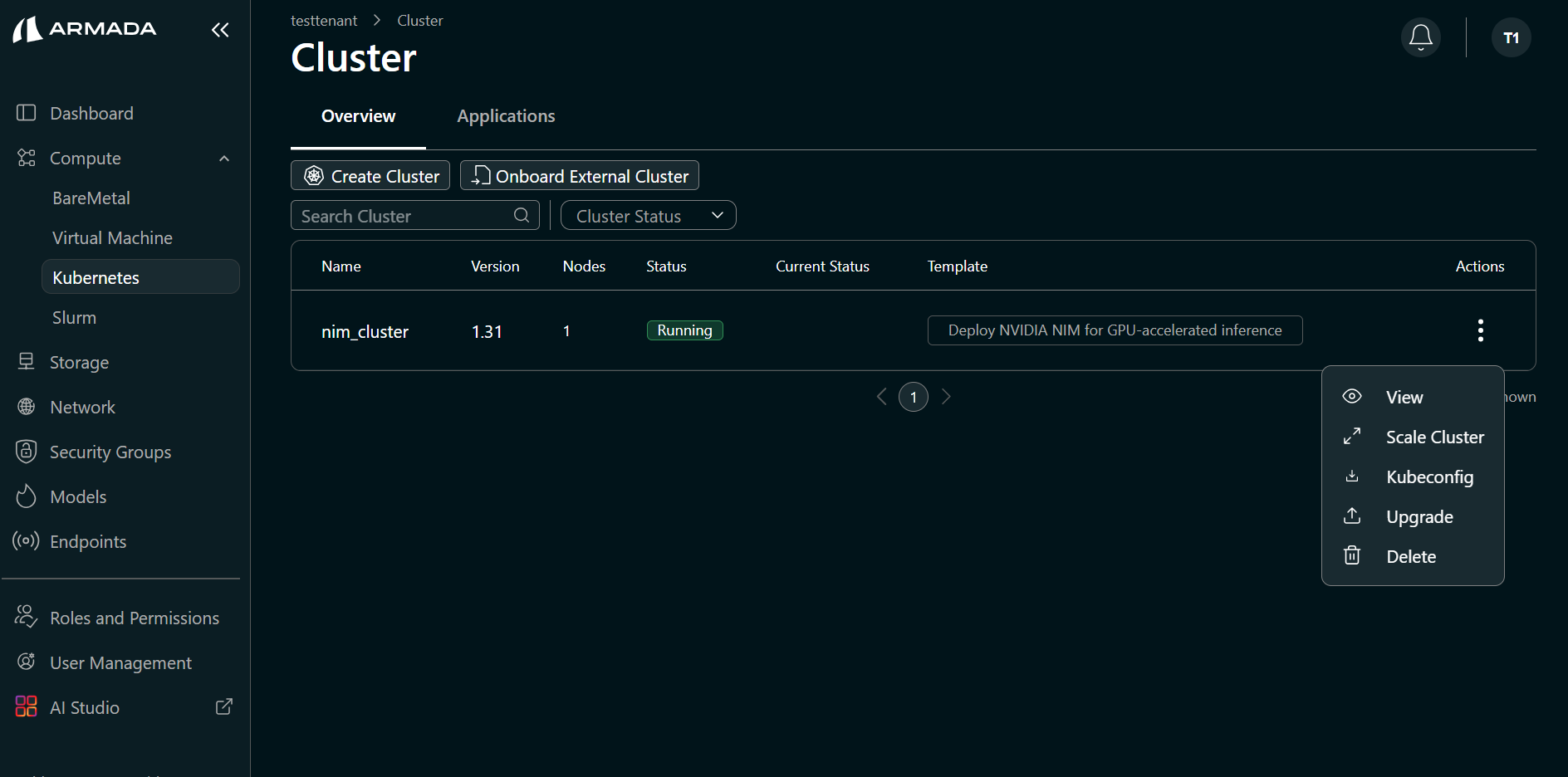Open the testtenant breadcrumb link
Screen dimensions: 1568x777
[323, 20]
